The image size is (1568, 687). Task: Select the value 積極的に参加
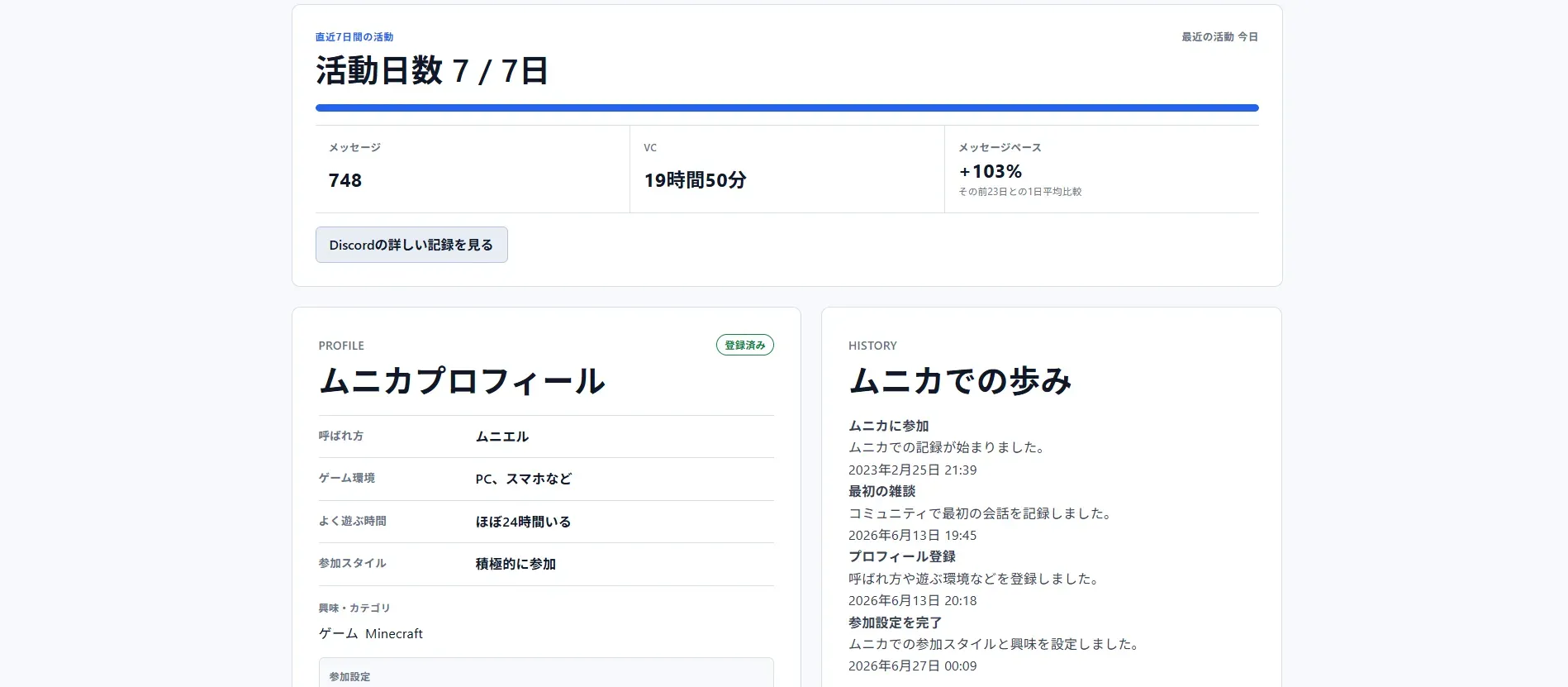pyautogui.click(x=516, y=564)
